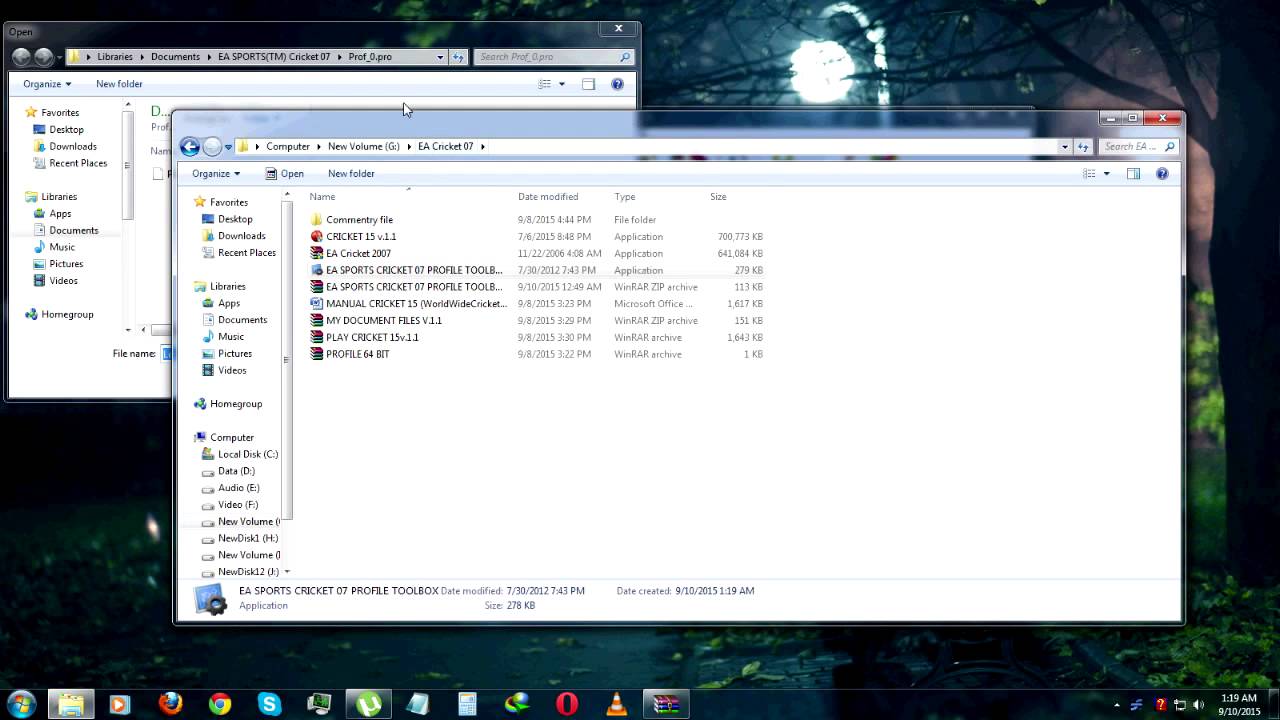The height and width of the screenshot is (720, 1280).
Task: Click Refresh icon in the Open dialog
Action: (458, 57)
